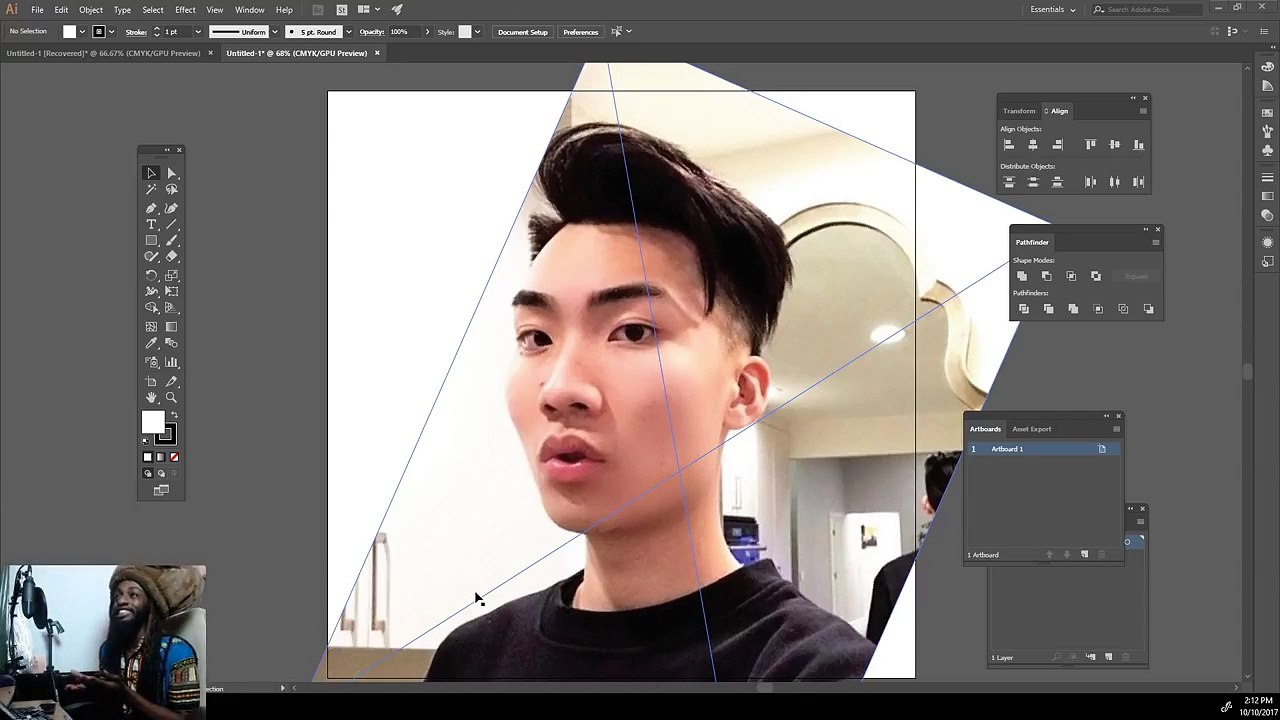Set fill to None

point(174,457)
